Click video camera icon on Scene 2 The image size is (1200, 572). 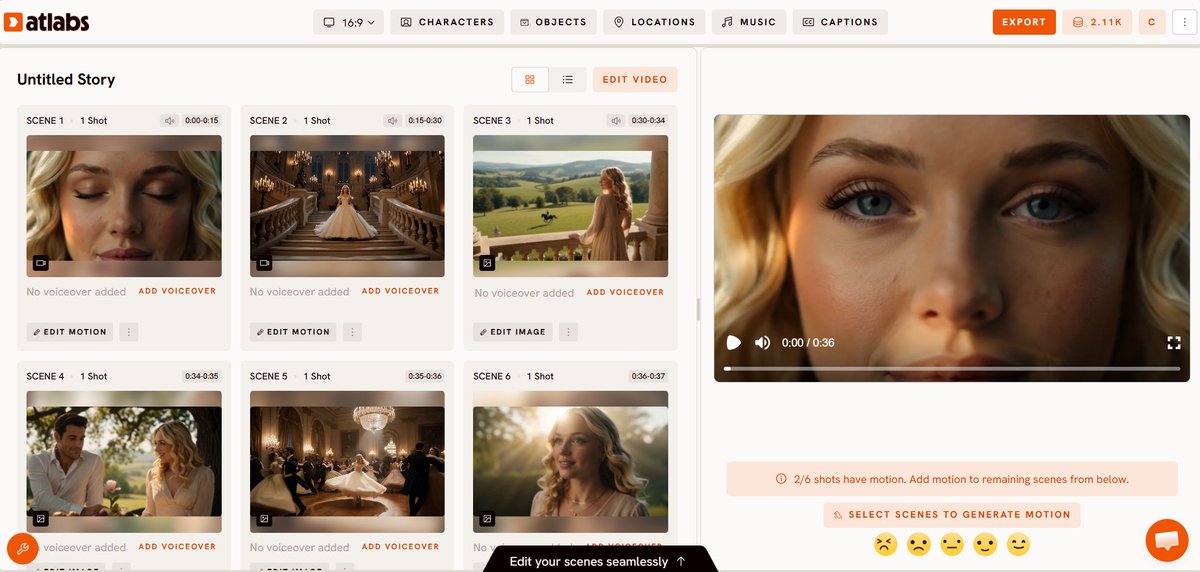[x=264, y=264]
